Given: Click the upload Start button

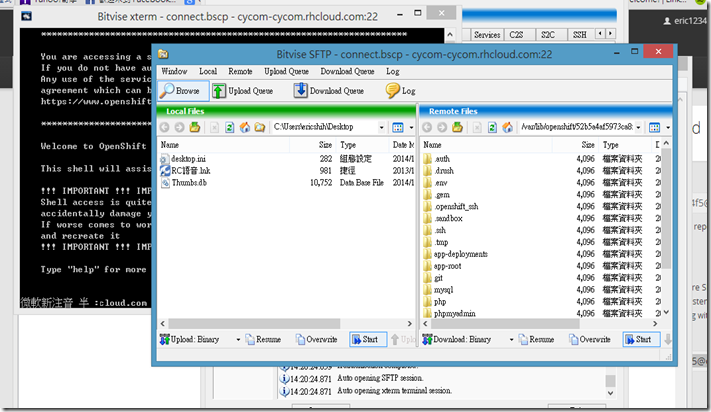Looking at the screenshot, I should click(x=368, y=339).
